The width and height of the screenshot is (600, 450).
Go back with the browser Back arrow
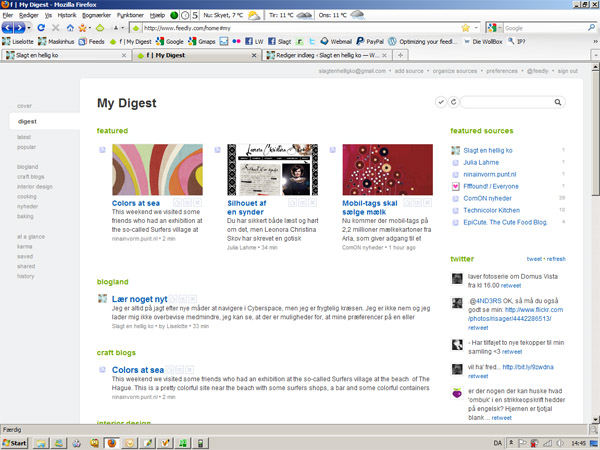pos(7,28)
